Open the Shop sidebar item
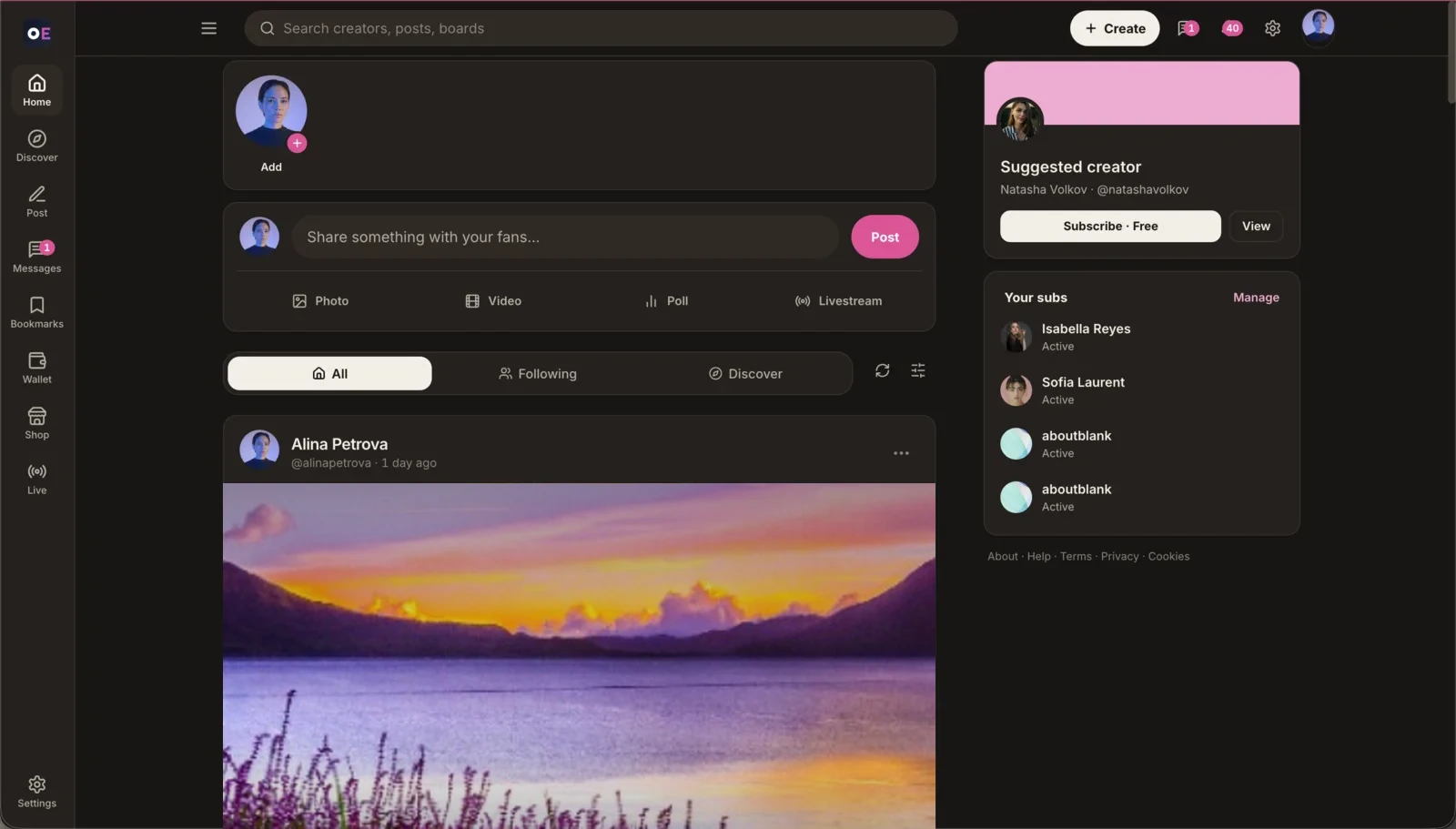Viewport: 1456px width, 829px height. 36,423
